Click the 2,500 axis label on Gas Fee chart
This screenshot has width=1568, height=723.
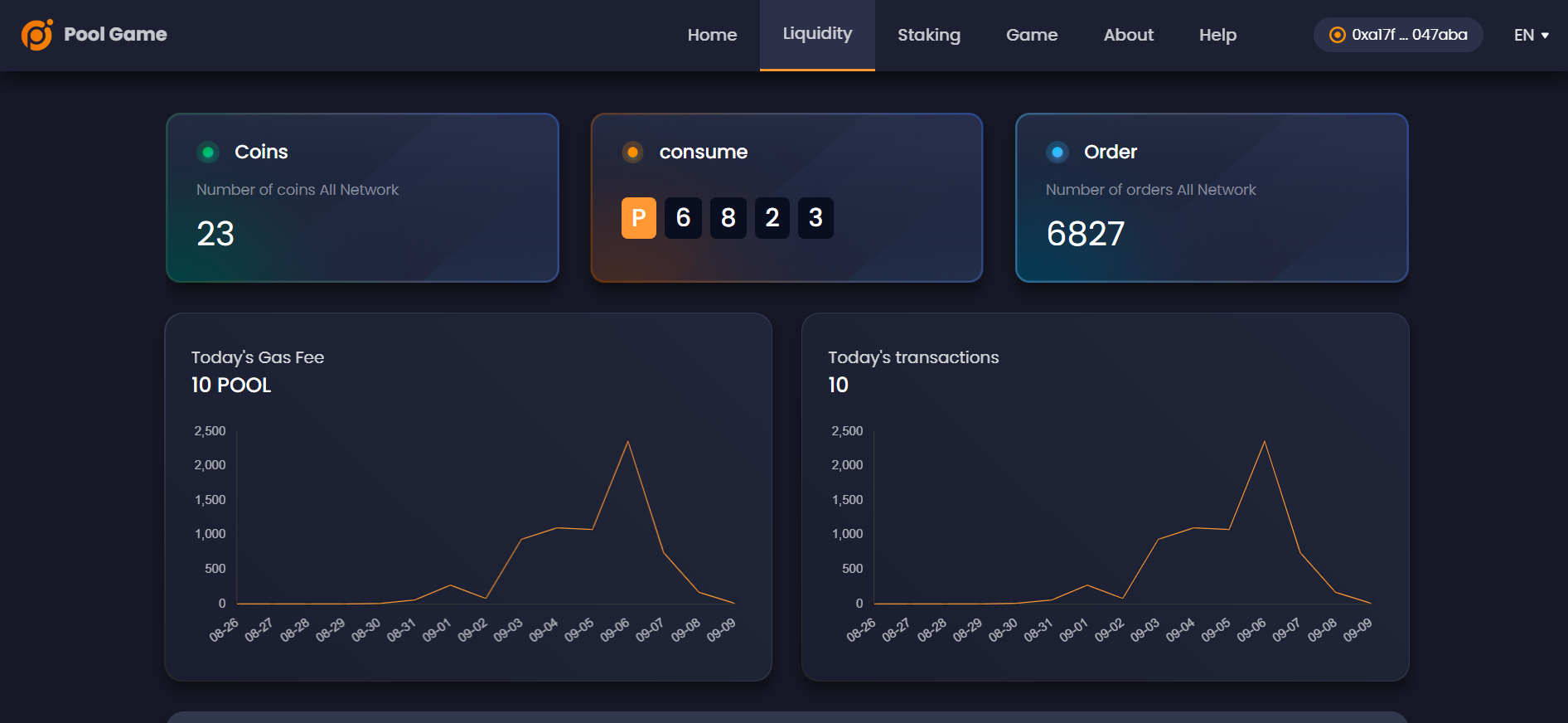210,431
